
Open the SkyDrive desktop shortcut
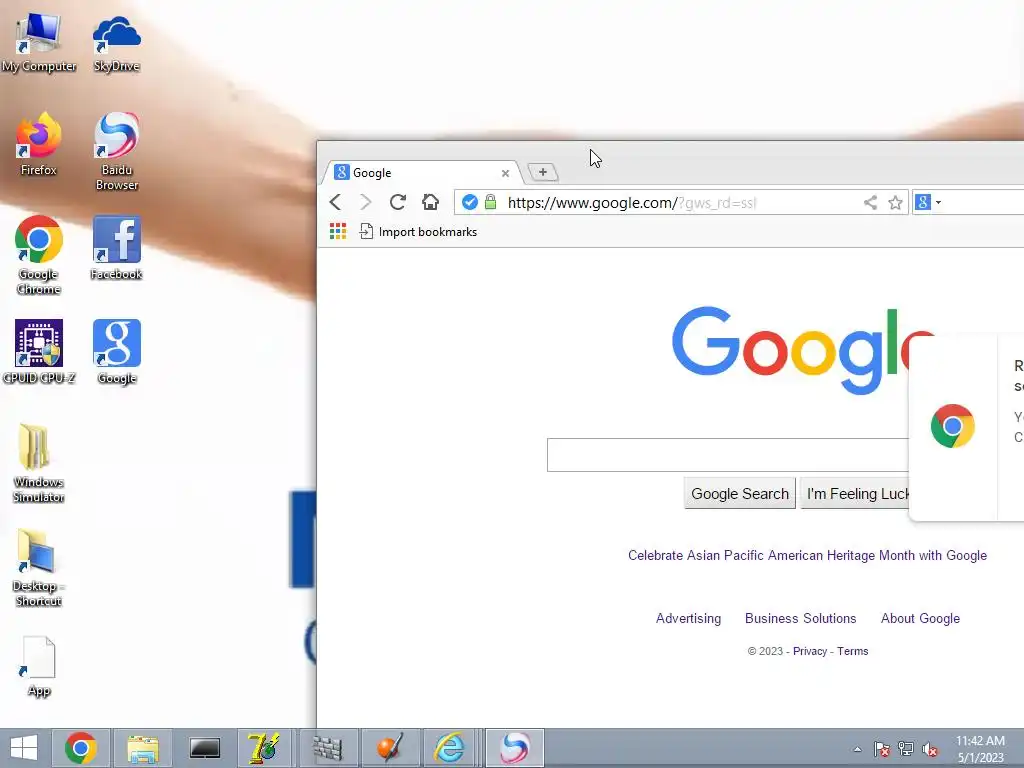(116, 42)
